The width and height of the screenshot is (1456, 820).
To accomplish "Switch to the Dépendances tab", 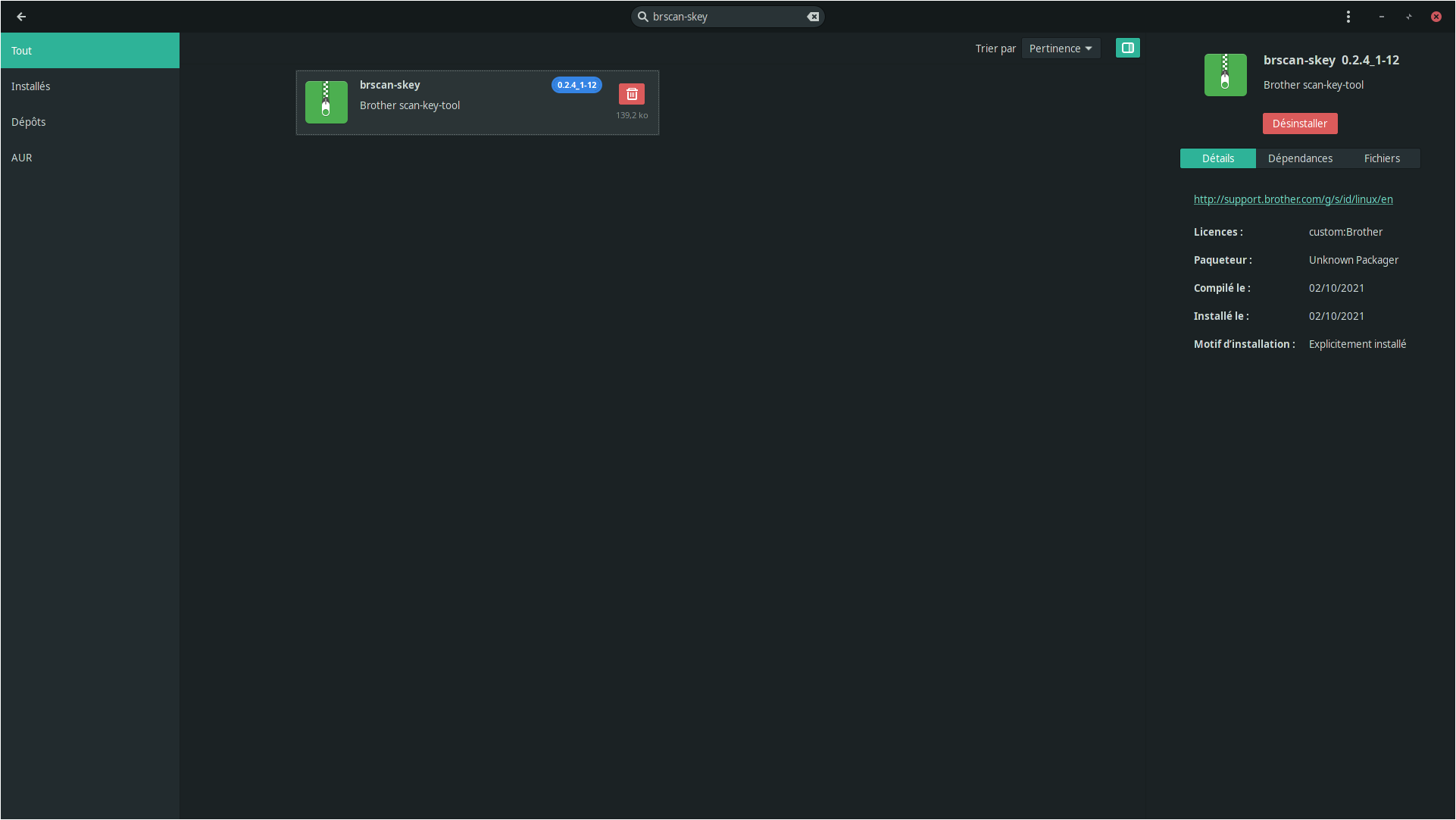I will click(x=1299, y=158).
